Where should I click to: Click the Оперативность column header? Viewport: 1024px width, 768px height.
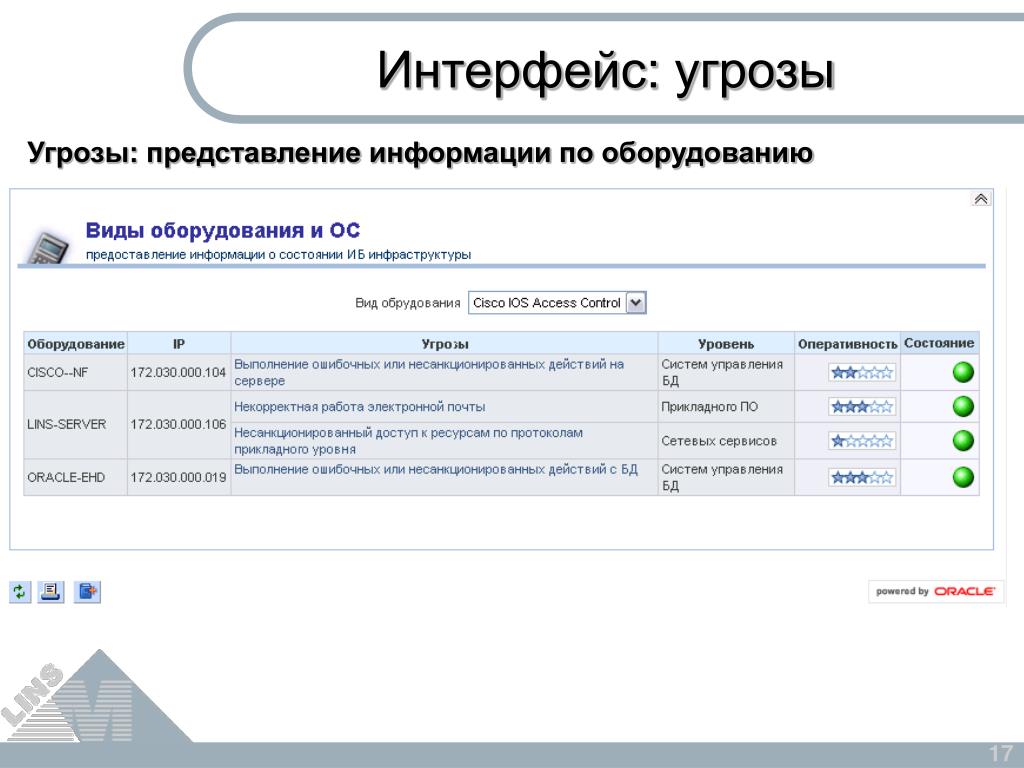click(x=848, y=344)
